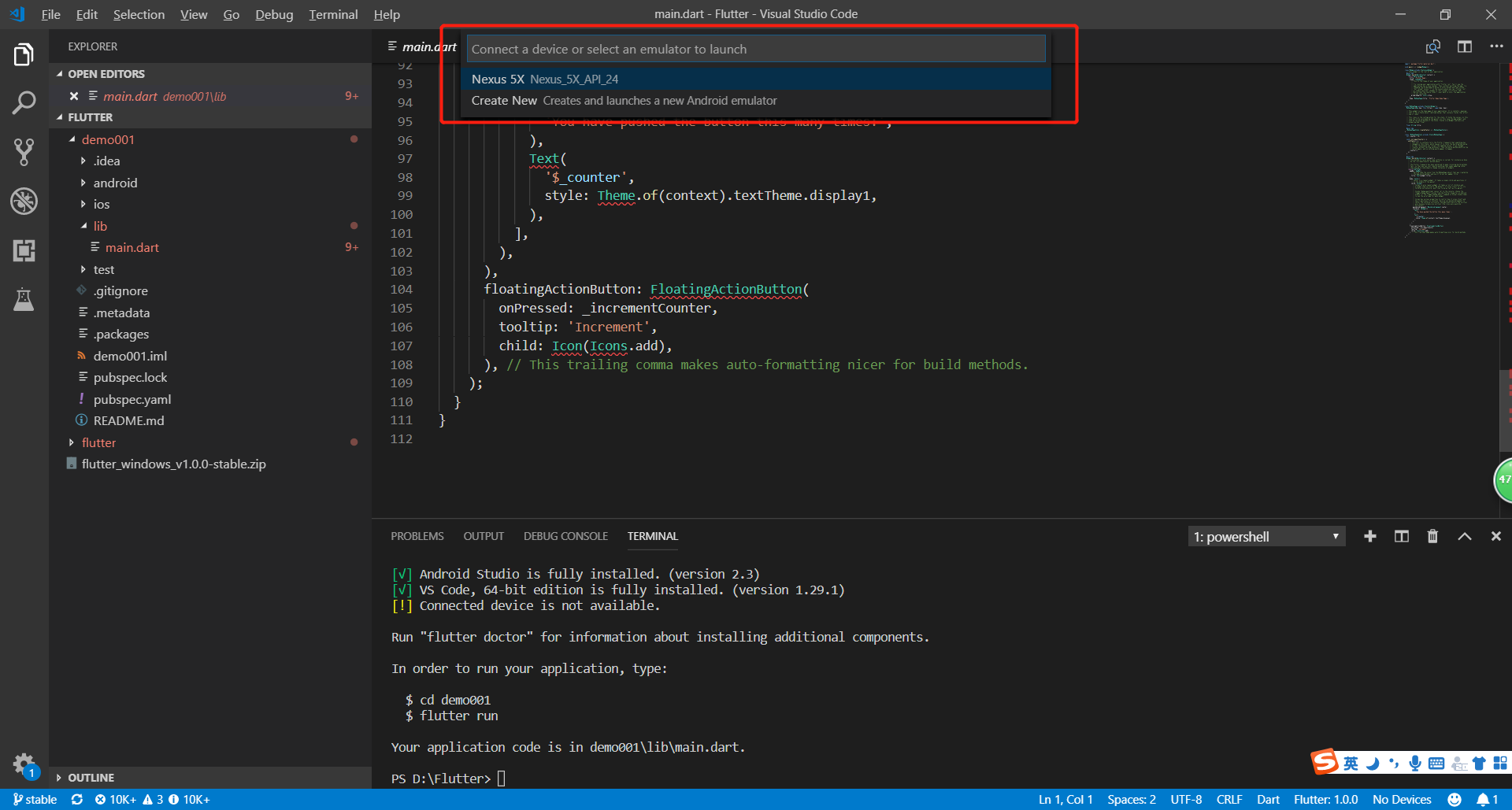The width and height of the screenshot is (1512, 810).
Task: Click the microphone icon in IME toolbar
Action: pyautogui.click(x=1415, y=763)
